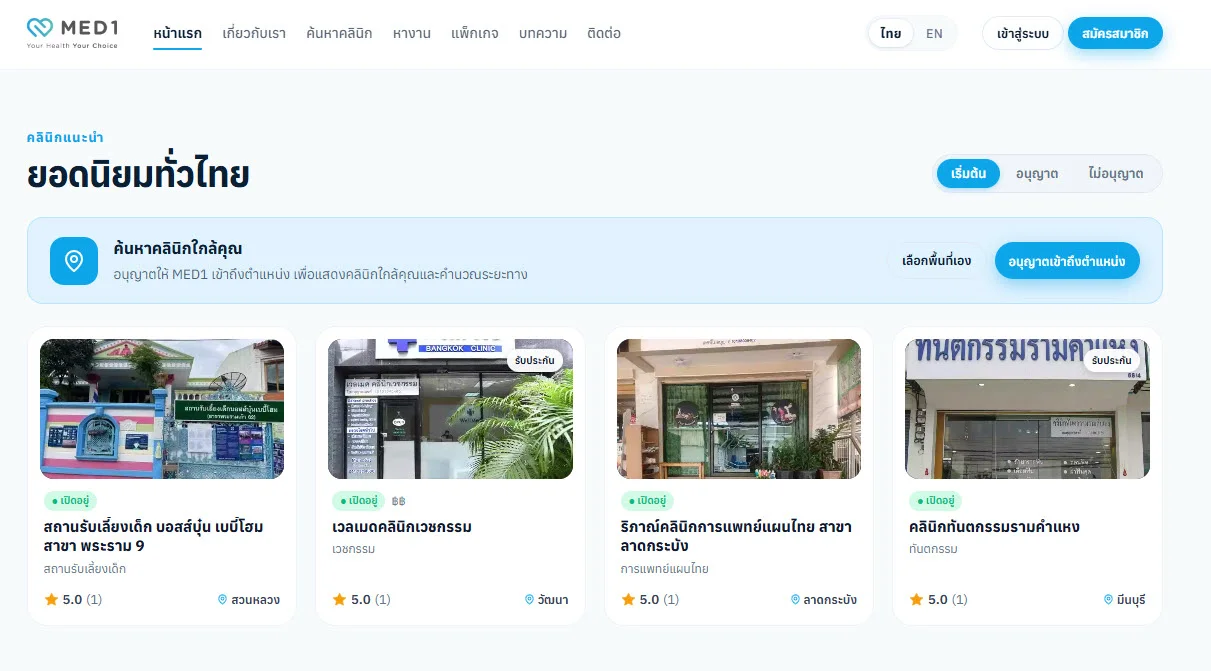
Task: Click the star rating of เวลเมดคลินิกเวชกรรม
Action: click(x=361, y=600)
